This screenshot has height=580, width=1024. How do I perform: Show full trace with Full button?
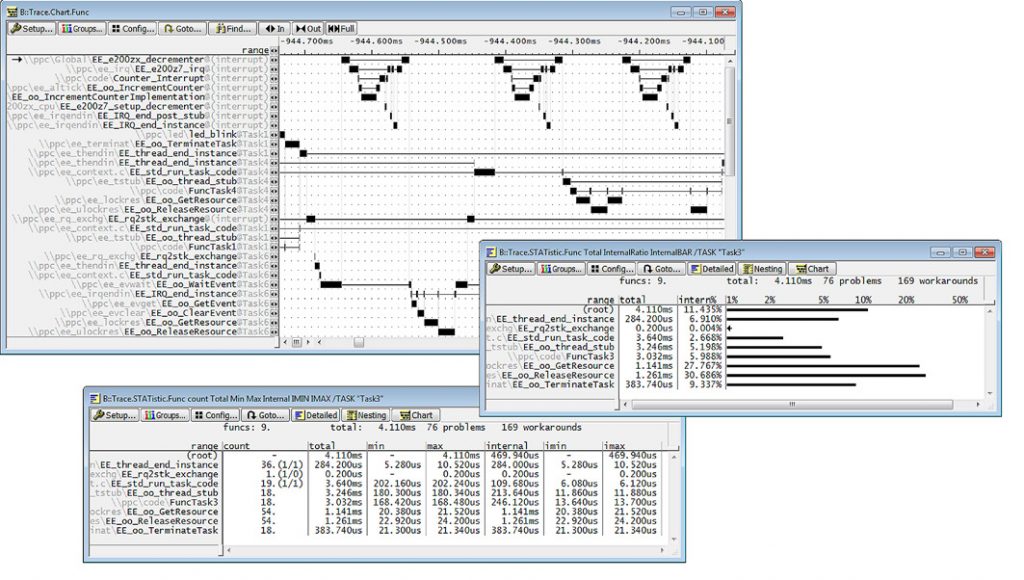tap(341, 29)
